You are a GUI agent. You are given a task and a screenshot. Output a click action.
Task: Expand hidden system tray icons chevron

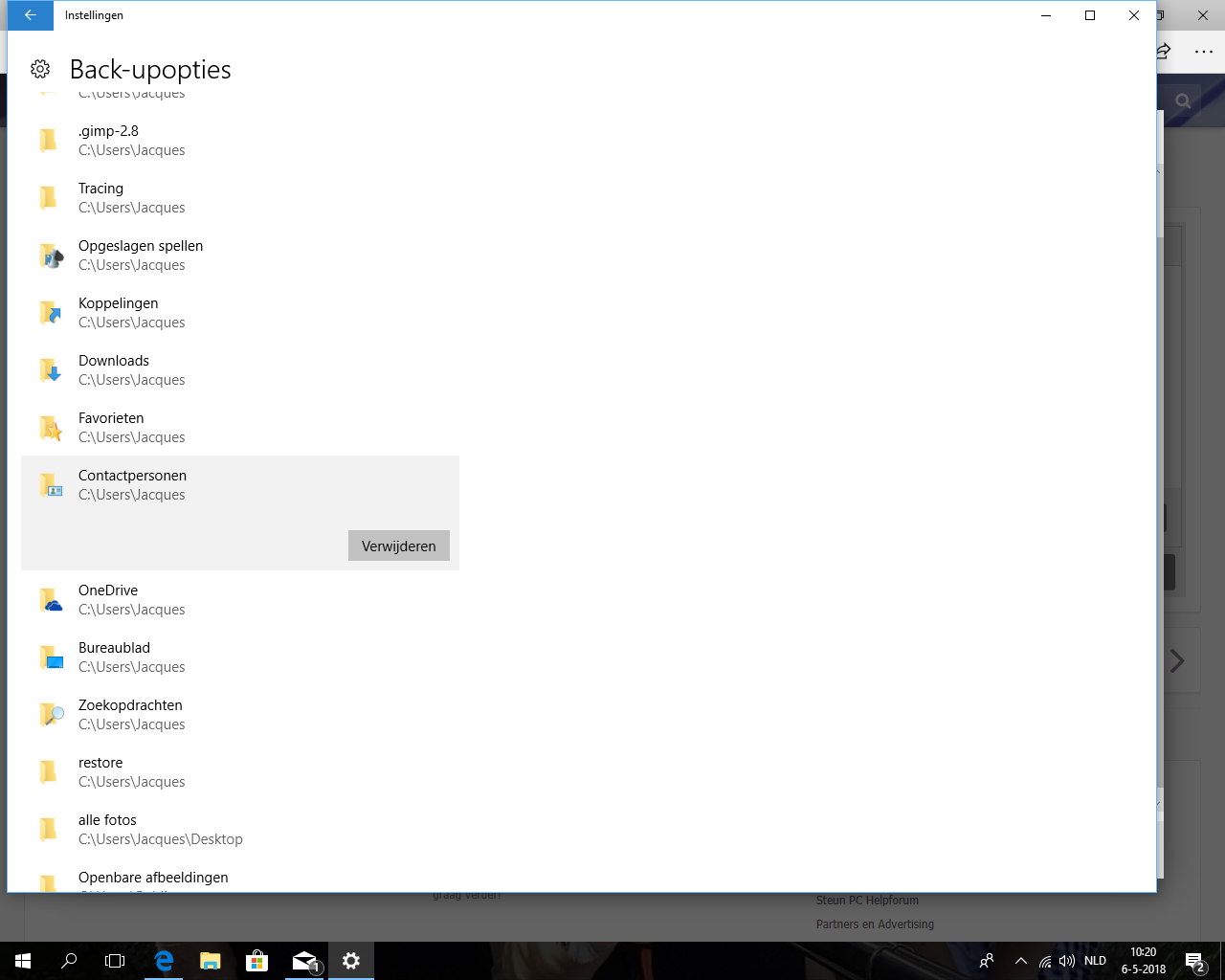[1020, 961]
